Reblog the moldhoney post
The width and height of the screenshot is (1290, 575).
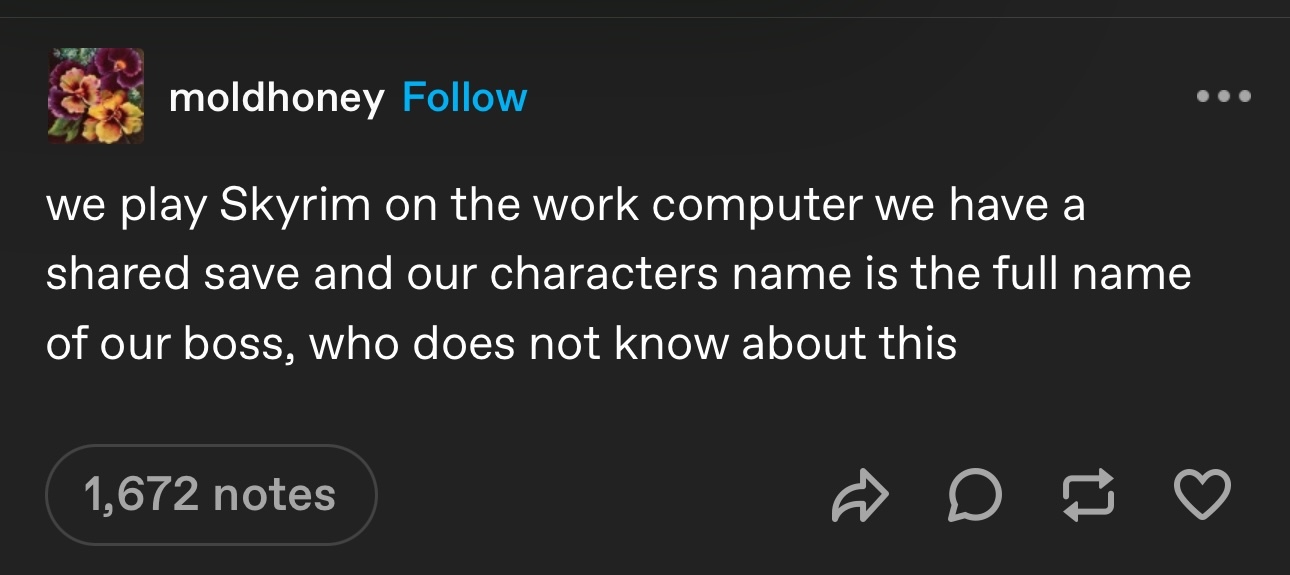(x=1086, y=496)
